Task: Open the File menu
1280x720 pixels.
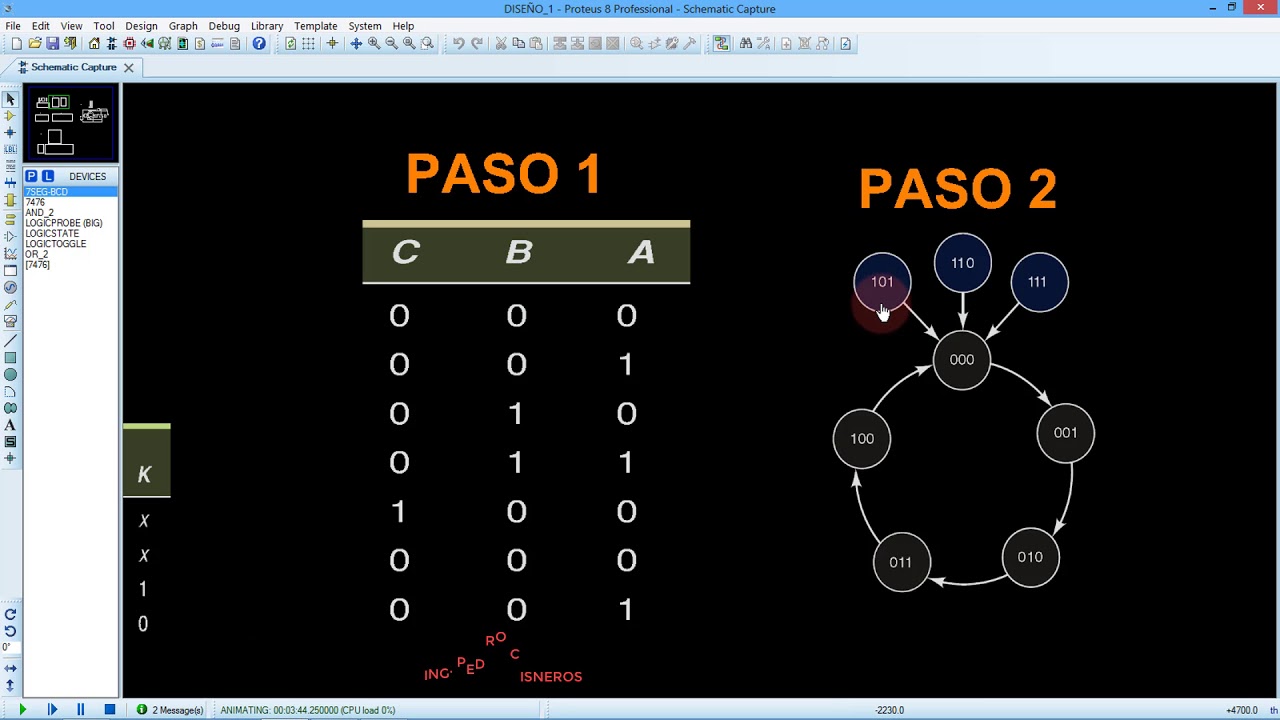Action: pos(13,26)
